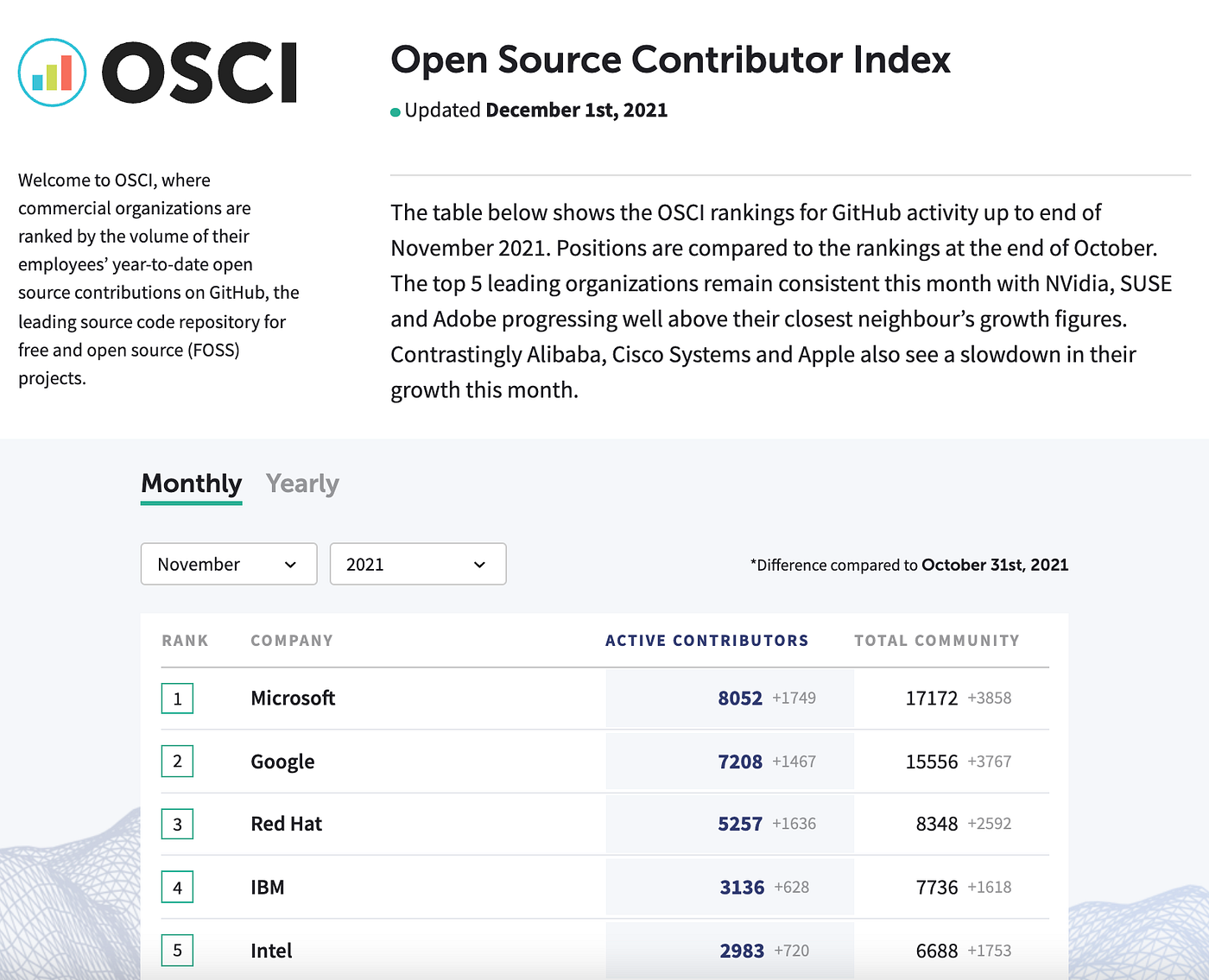Click the green updated status dot

396,112
